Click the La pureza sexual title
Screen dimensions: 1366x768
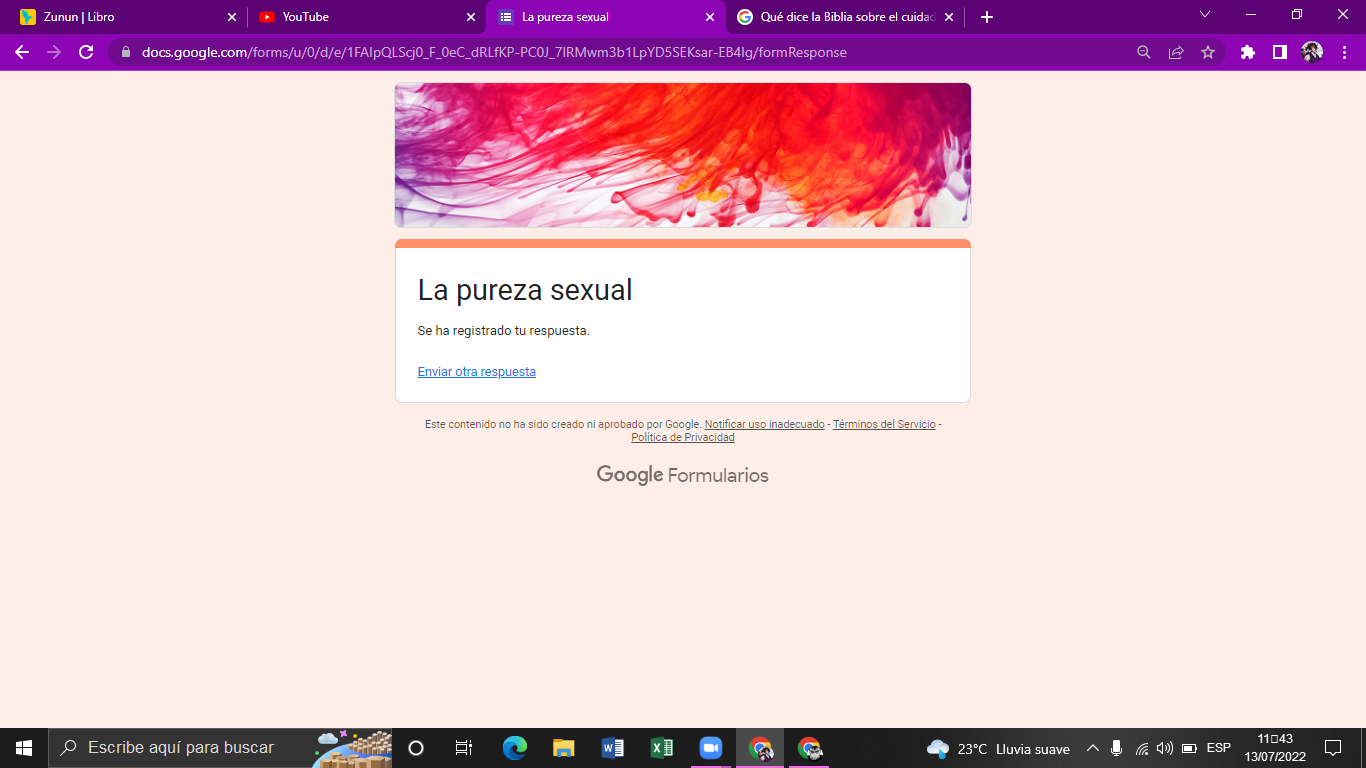click(x=525, y=290)
